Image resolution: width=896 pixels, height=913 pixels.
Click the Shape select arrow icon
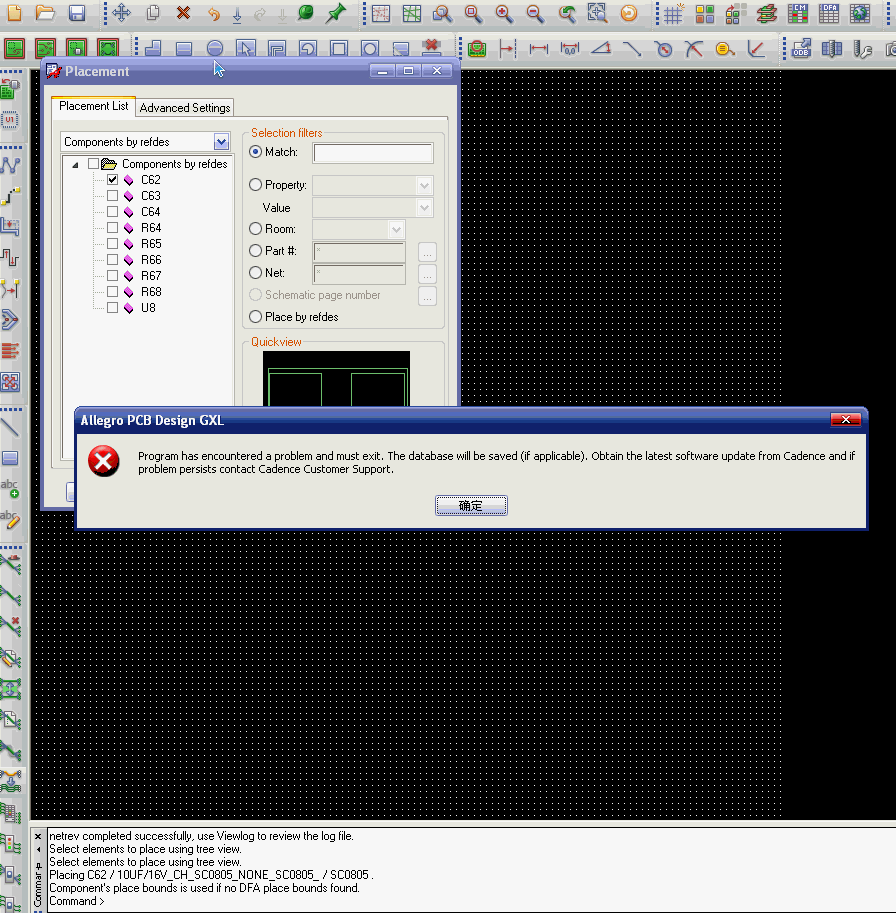pos(246,48)
